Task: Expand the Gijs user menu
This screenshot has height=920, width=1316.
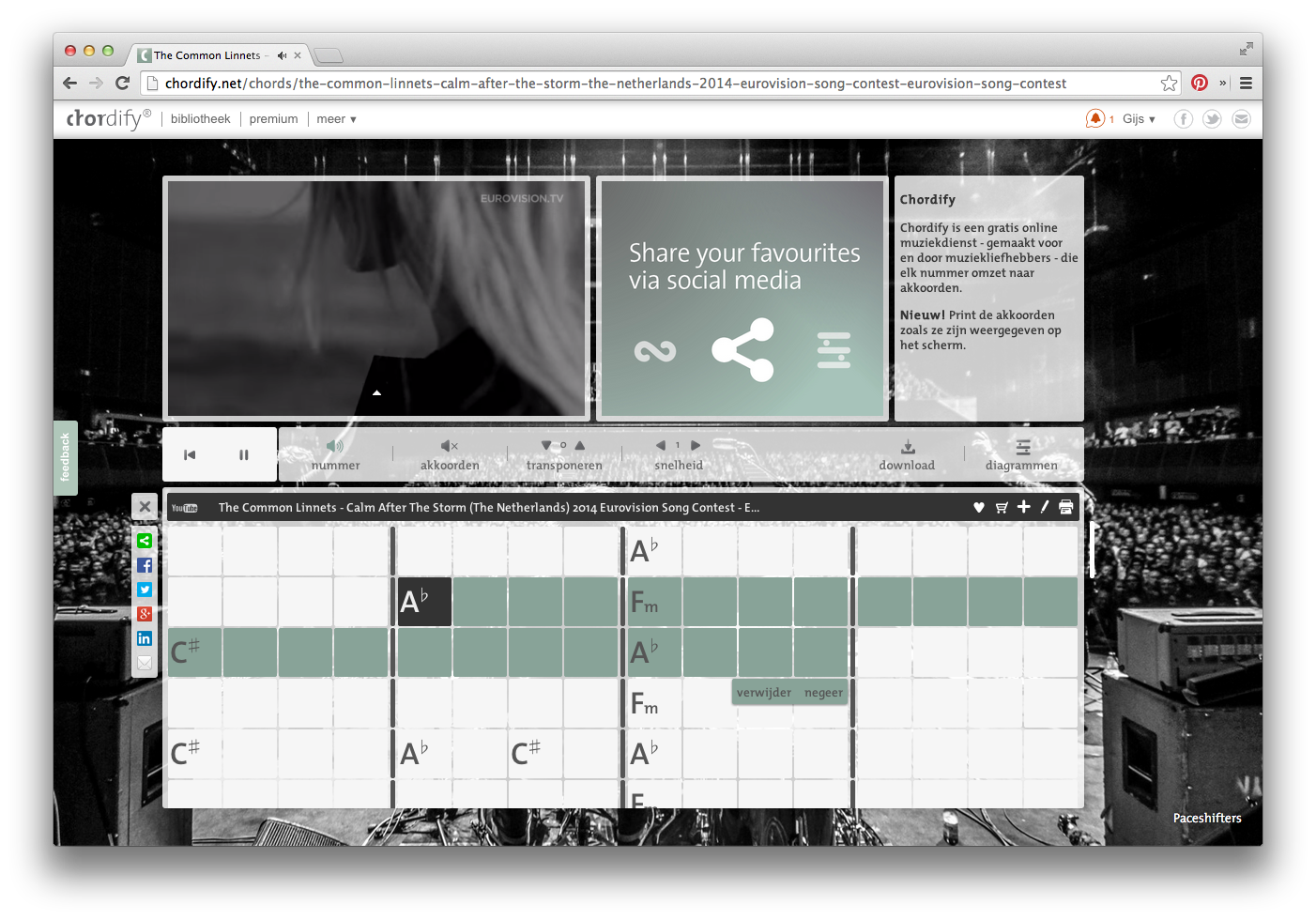Action: point(1139,119)
